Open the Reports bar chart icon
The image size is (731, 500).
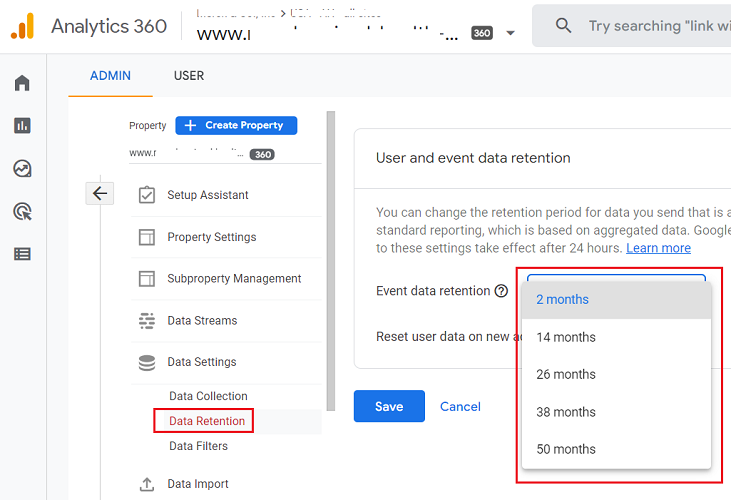[x=22, y=125]
